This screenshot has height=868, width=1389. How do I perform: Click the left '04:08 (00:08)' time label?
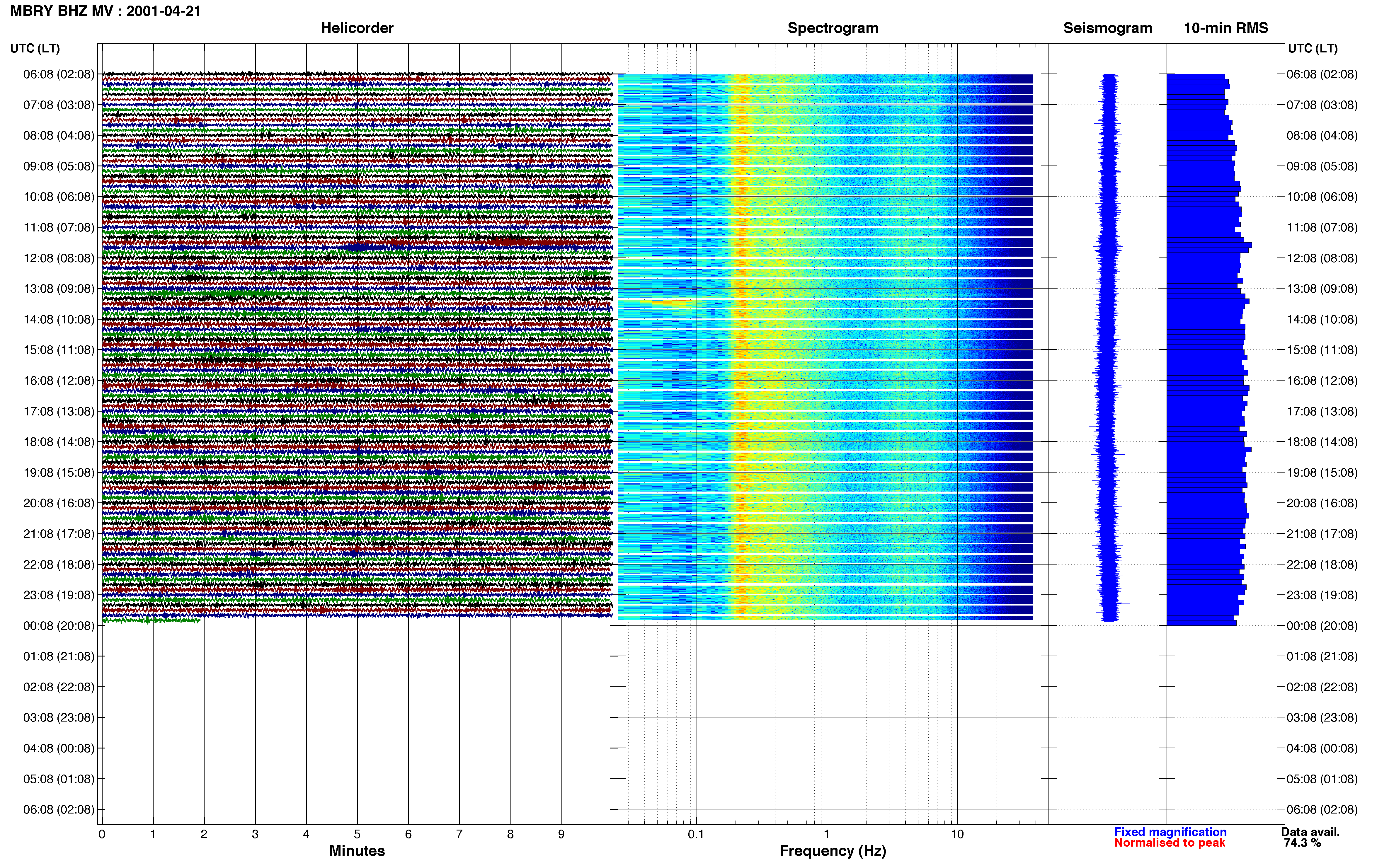click(59, 748)
